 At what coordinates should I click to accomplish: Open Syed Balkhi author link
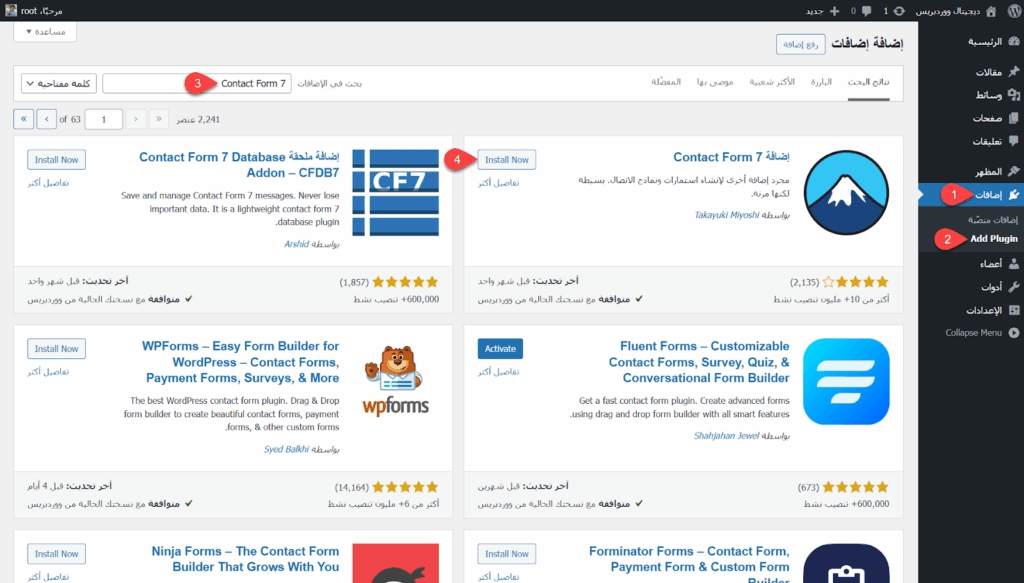click(x=286, y=449)
